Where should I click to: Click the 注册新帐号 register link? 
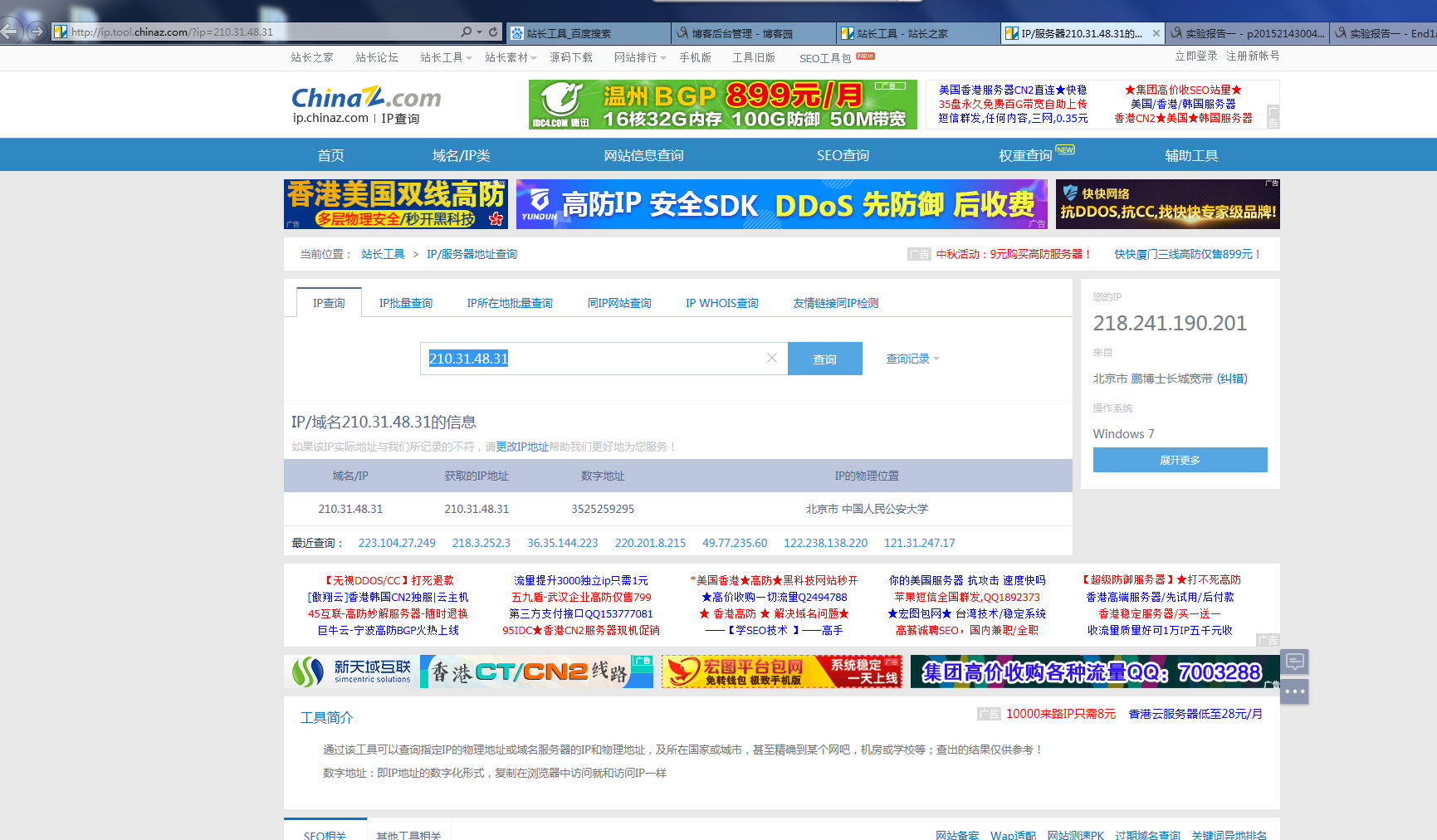pyautogui.click(x=1253, y=56)
